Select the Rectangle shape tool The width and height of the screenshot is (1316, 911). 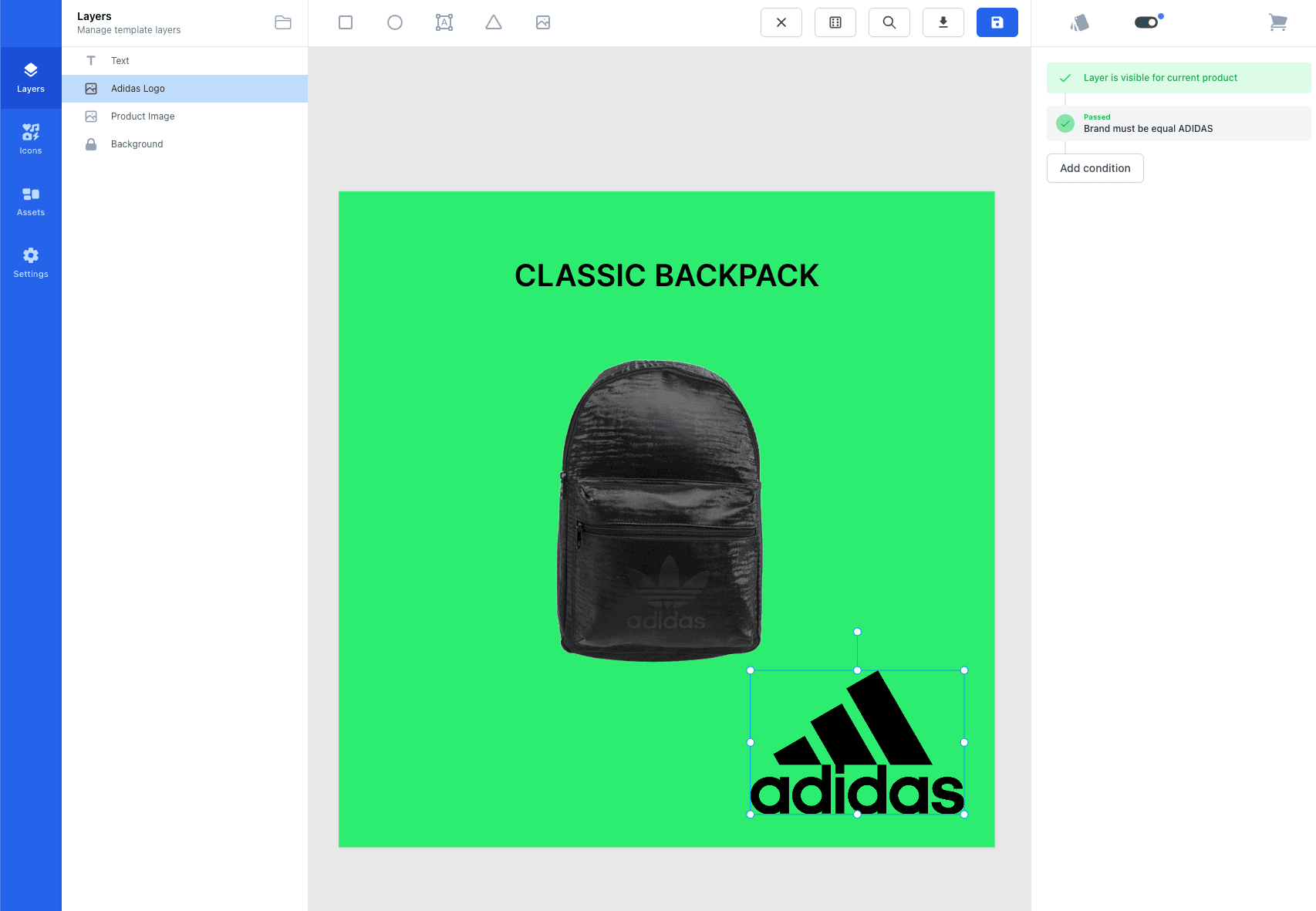tap(345, 22)
